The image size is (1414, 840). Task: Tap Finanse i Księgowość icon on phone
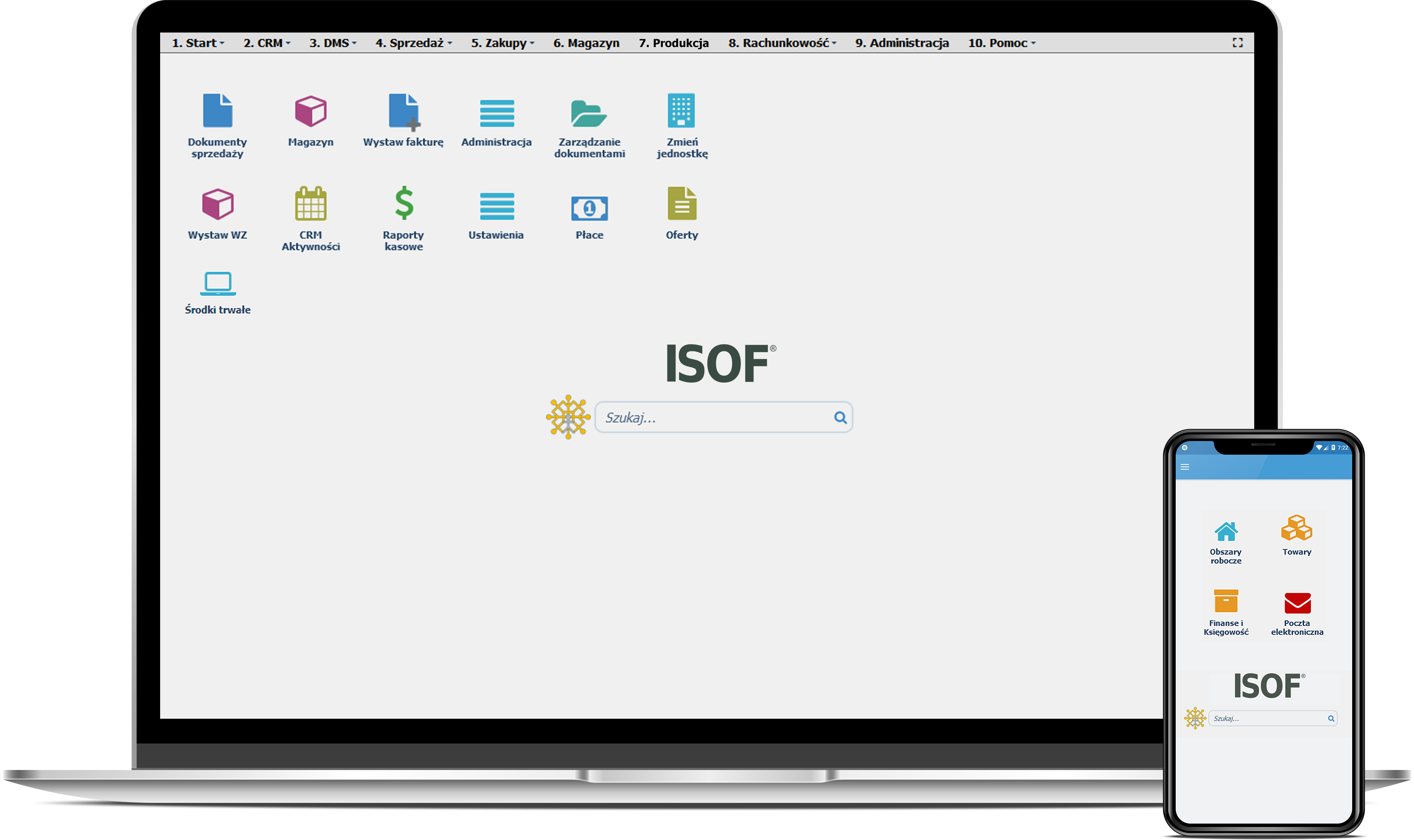click(1226, 601)
